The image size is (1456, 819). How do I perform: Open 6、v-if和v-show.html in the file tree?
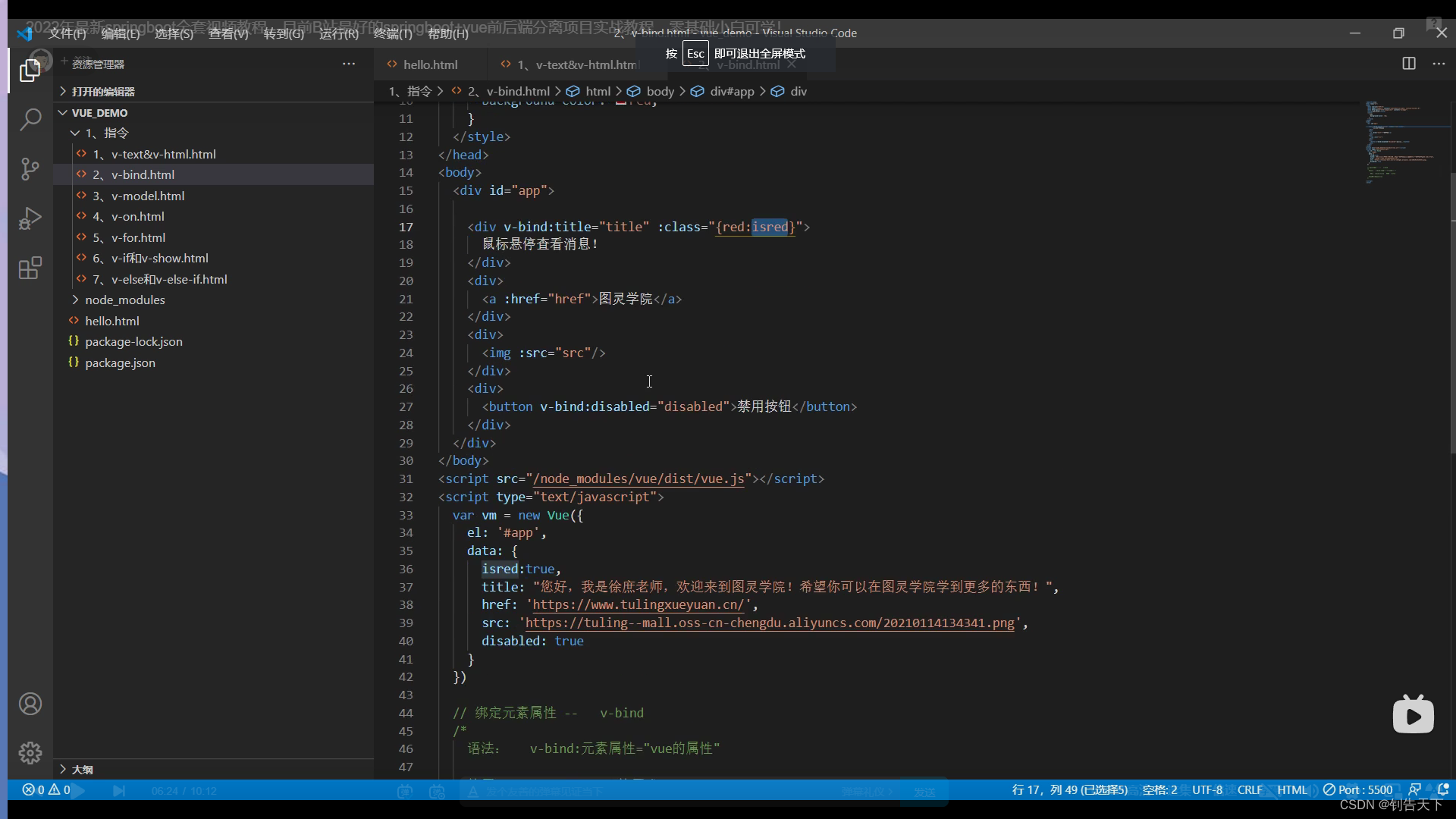pyautogui.click(x=213, y=258)
